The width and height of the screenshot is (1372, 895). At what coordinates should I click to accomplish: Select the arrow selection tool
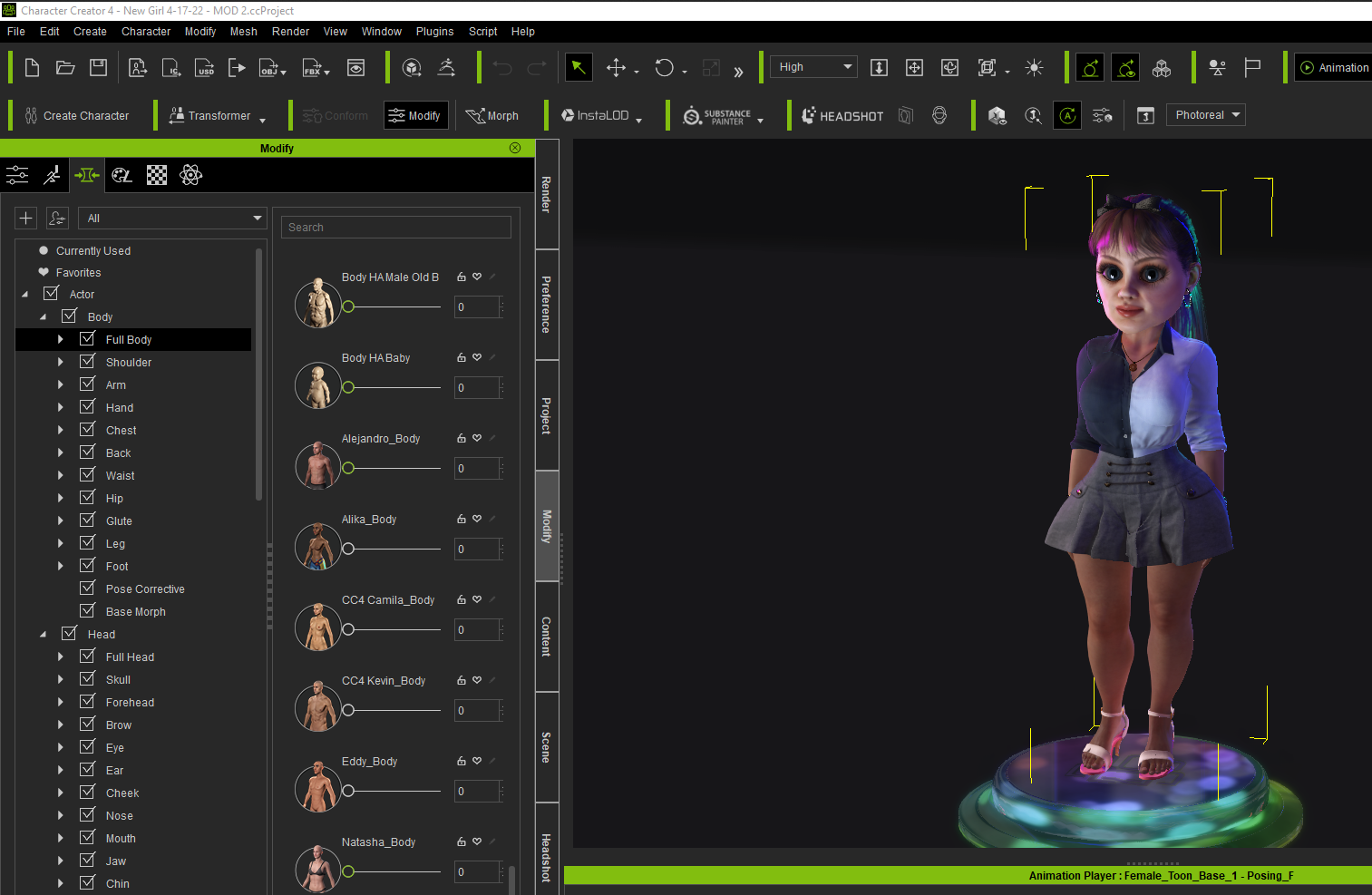[x=579, y=68]
